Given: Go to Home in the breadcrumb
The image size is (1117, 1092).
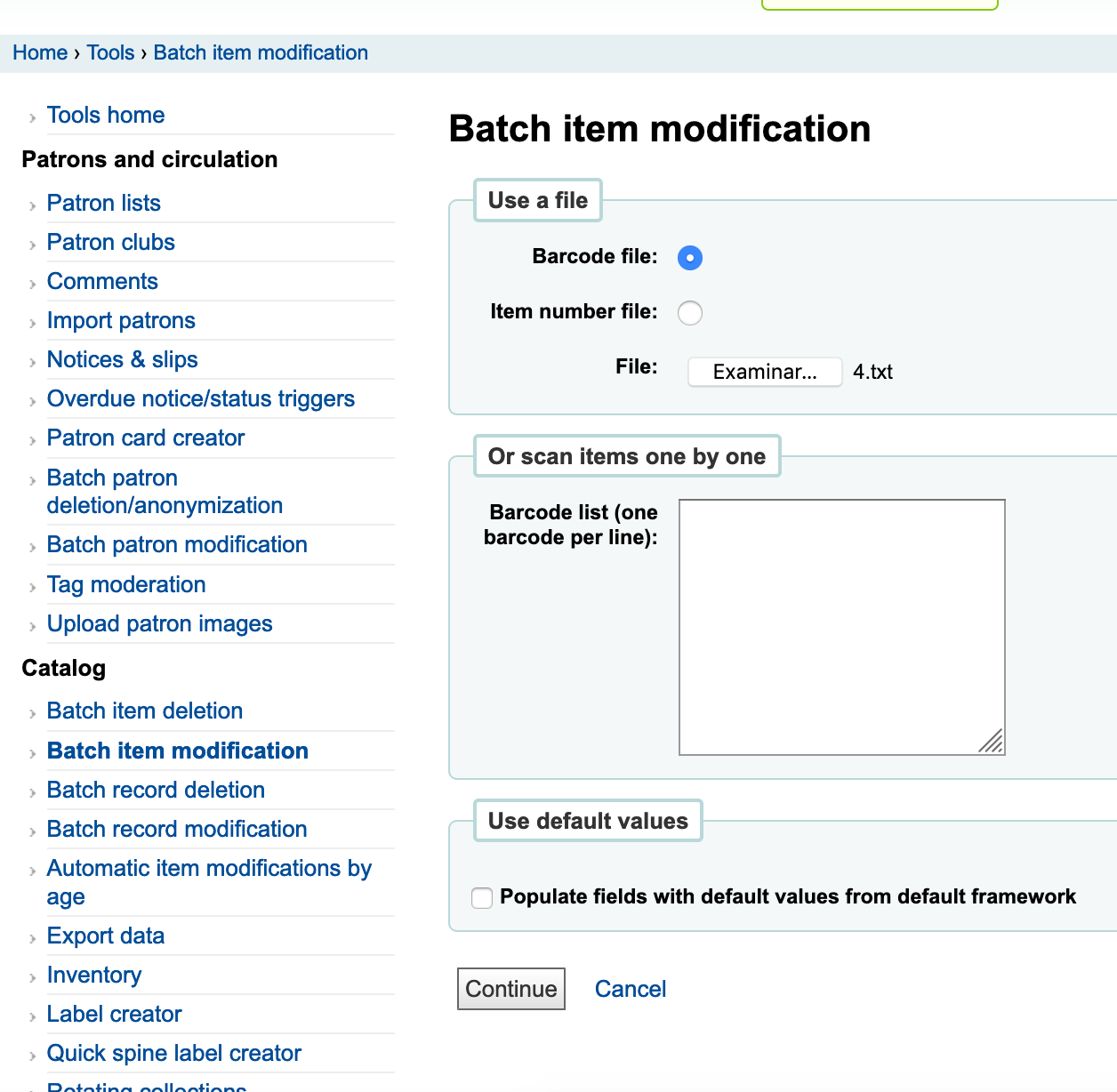Looking at the screenshot, I should (40, 52).
